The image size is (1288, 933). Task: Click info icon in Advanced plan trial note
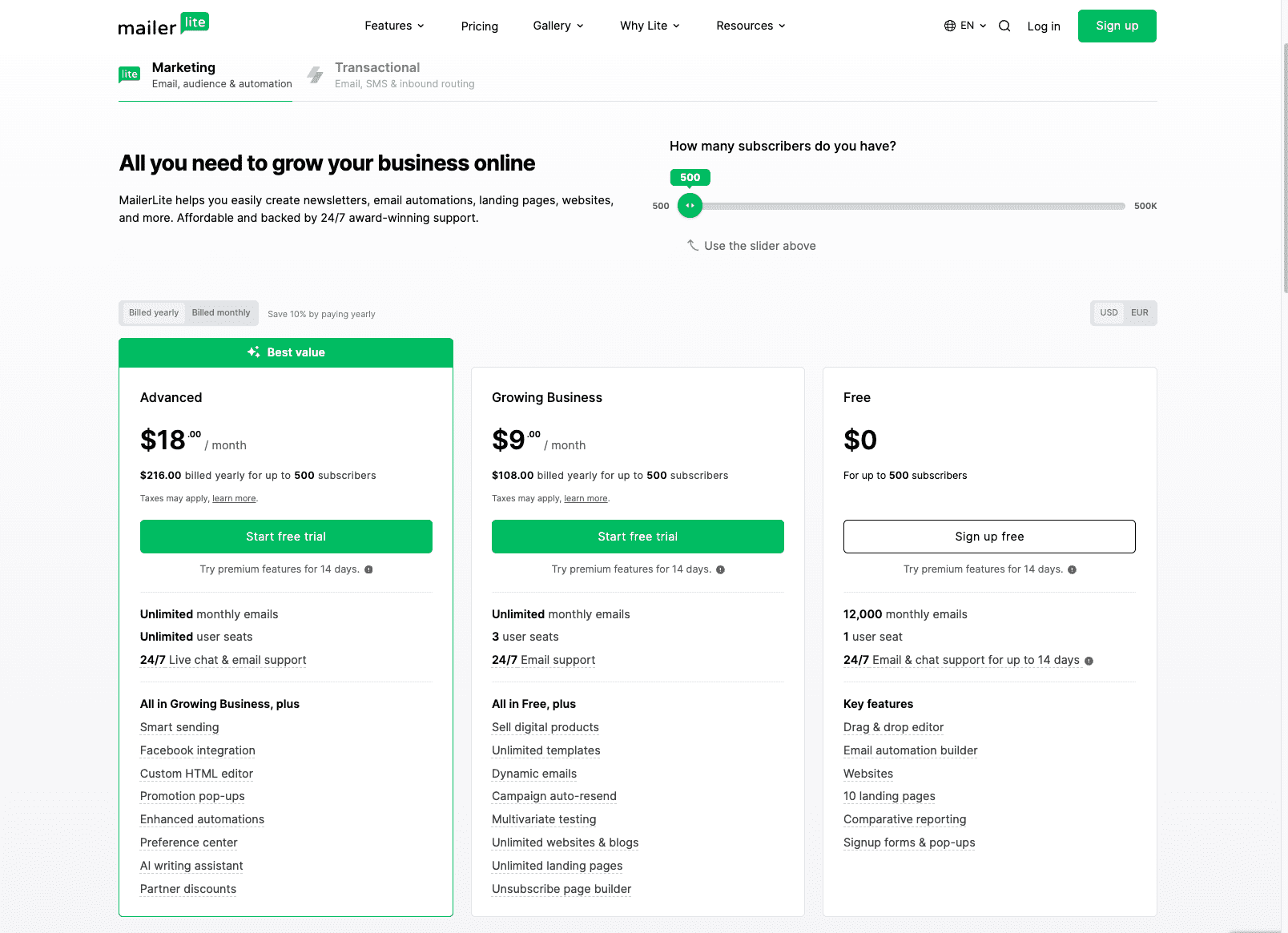[368, 569]
